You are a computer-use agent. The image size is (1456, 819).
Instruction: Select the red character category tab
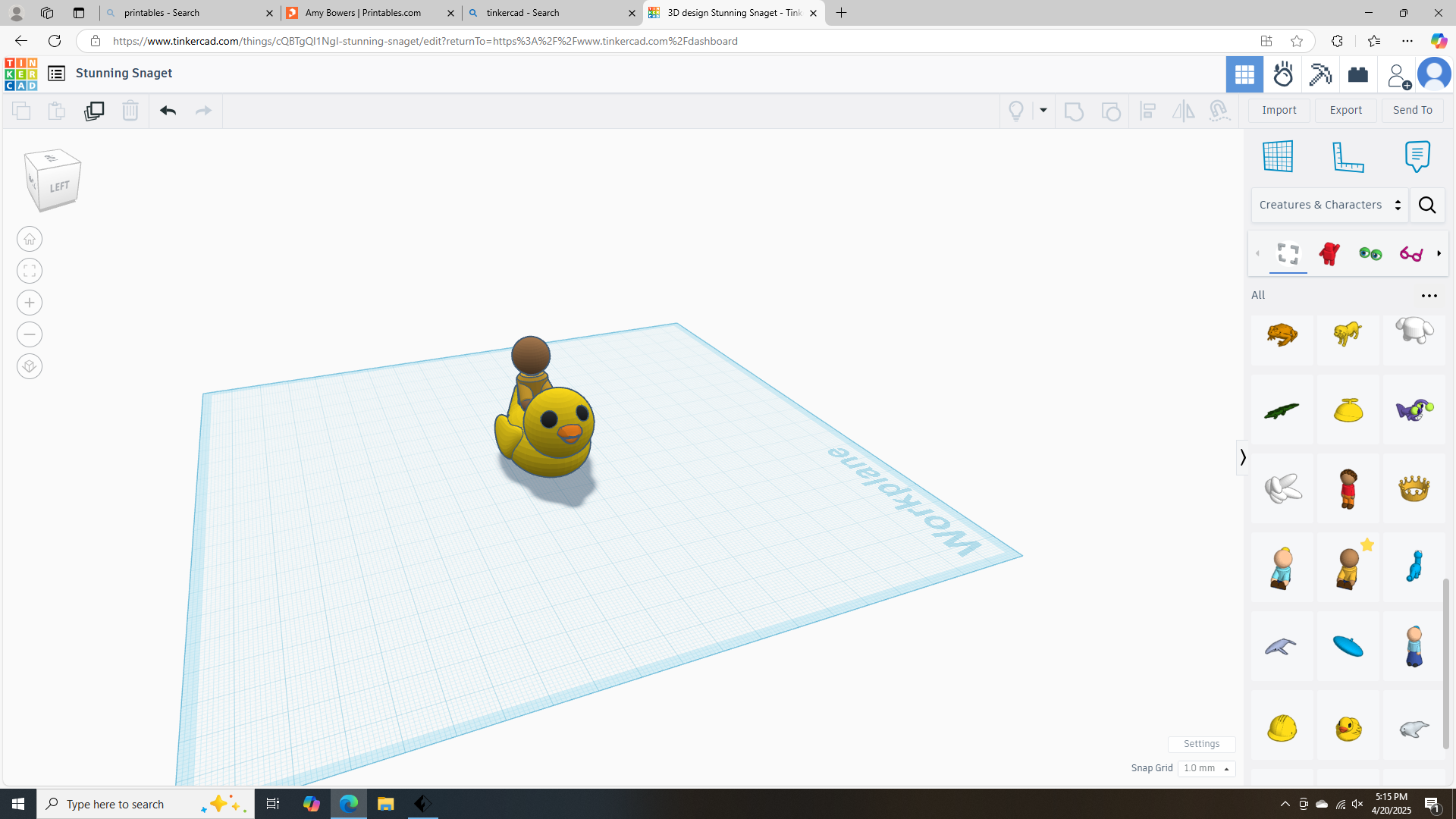coord(1329,253)
